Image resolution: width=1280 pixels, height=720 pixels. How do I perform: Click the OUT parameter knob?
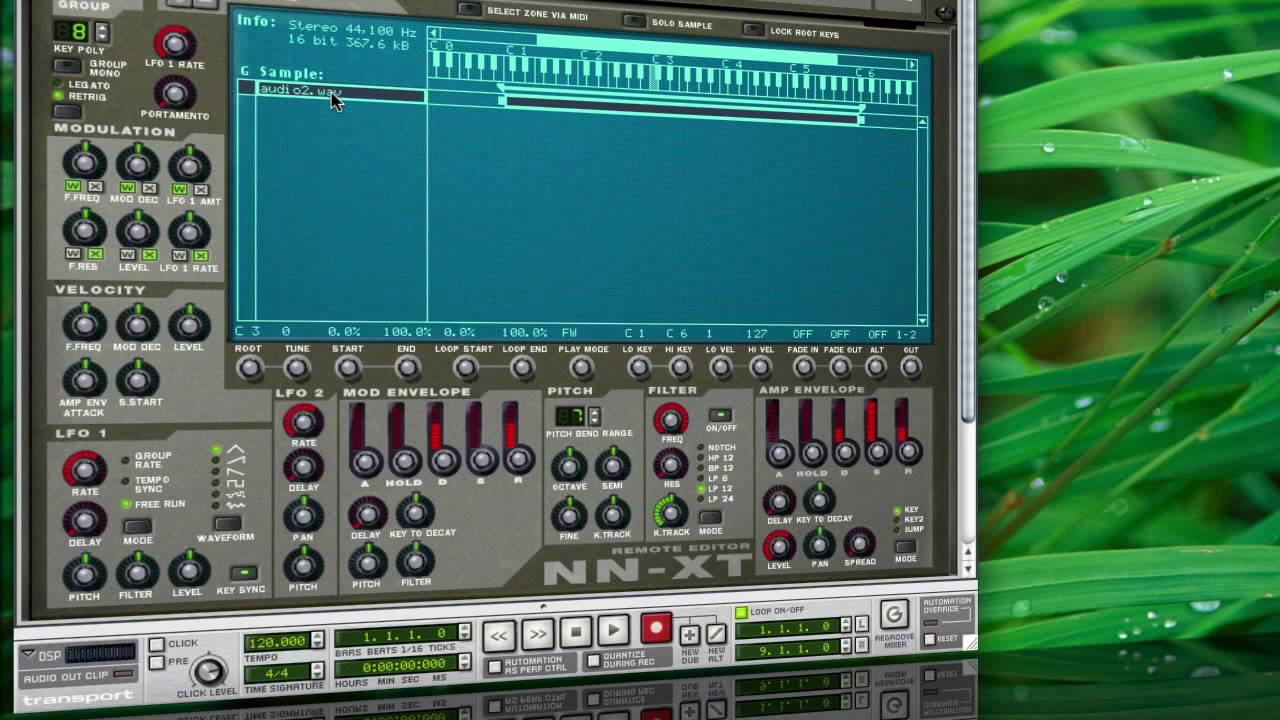point(911,366)
